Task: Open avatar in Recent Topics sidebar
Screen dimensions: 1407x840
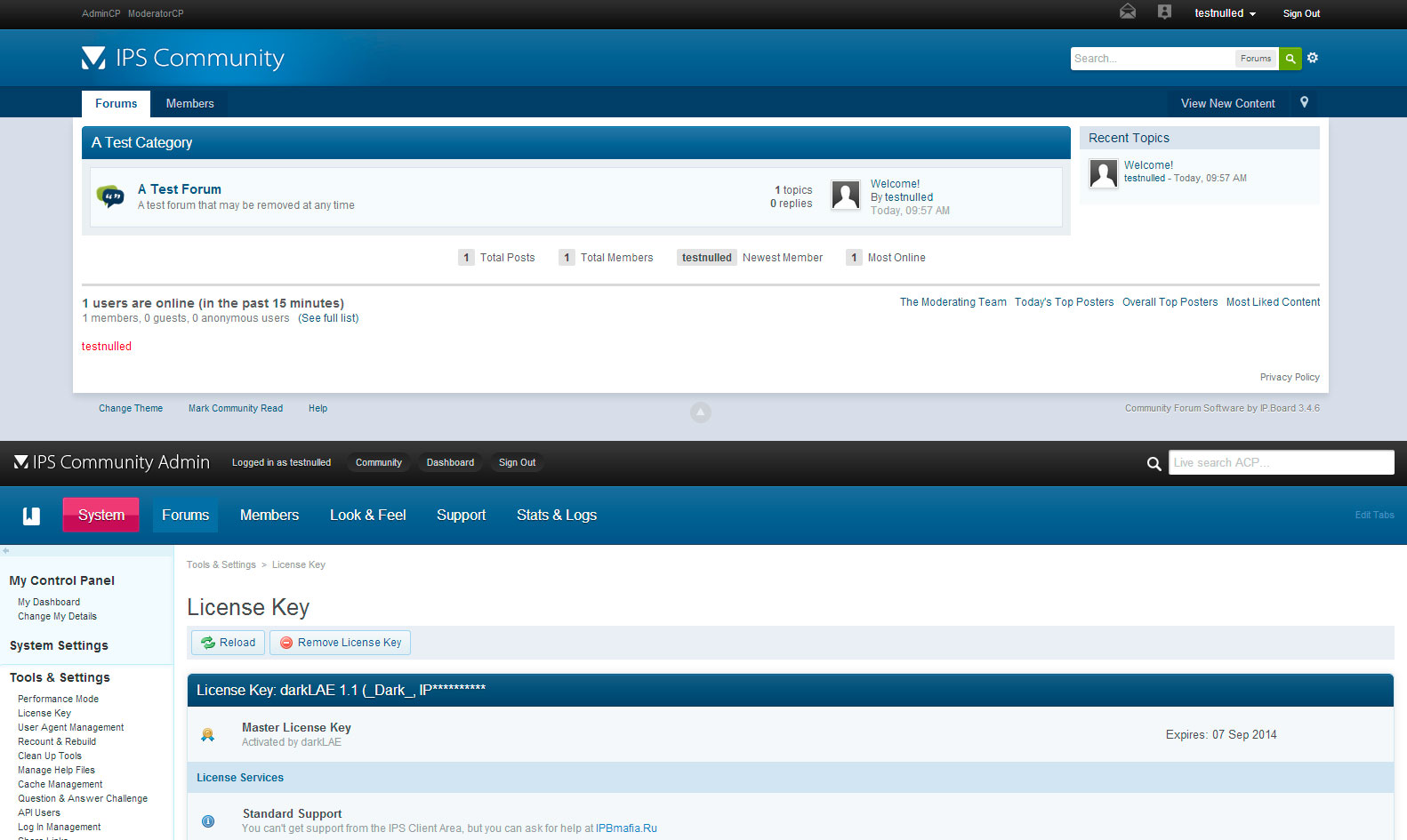Action: pyautogui.click(x=1104, y=173)
